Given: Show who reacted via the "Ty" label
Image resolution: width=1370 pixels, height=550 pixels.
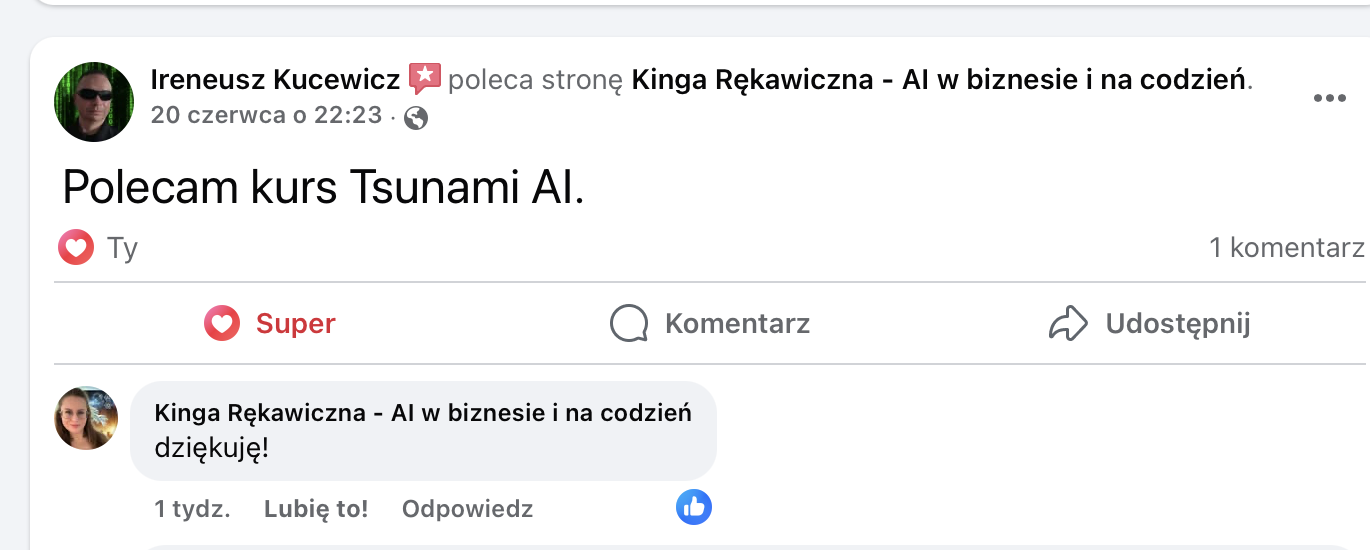Looking at the screenshot, I should tap(122, 248).
